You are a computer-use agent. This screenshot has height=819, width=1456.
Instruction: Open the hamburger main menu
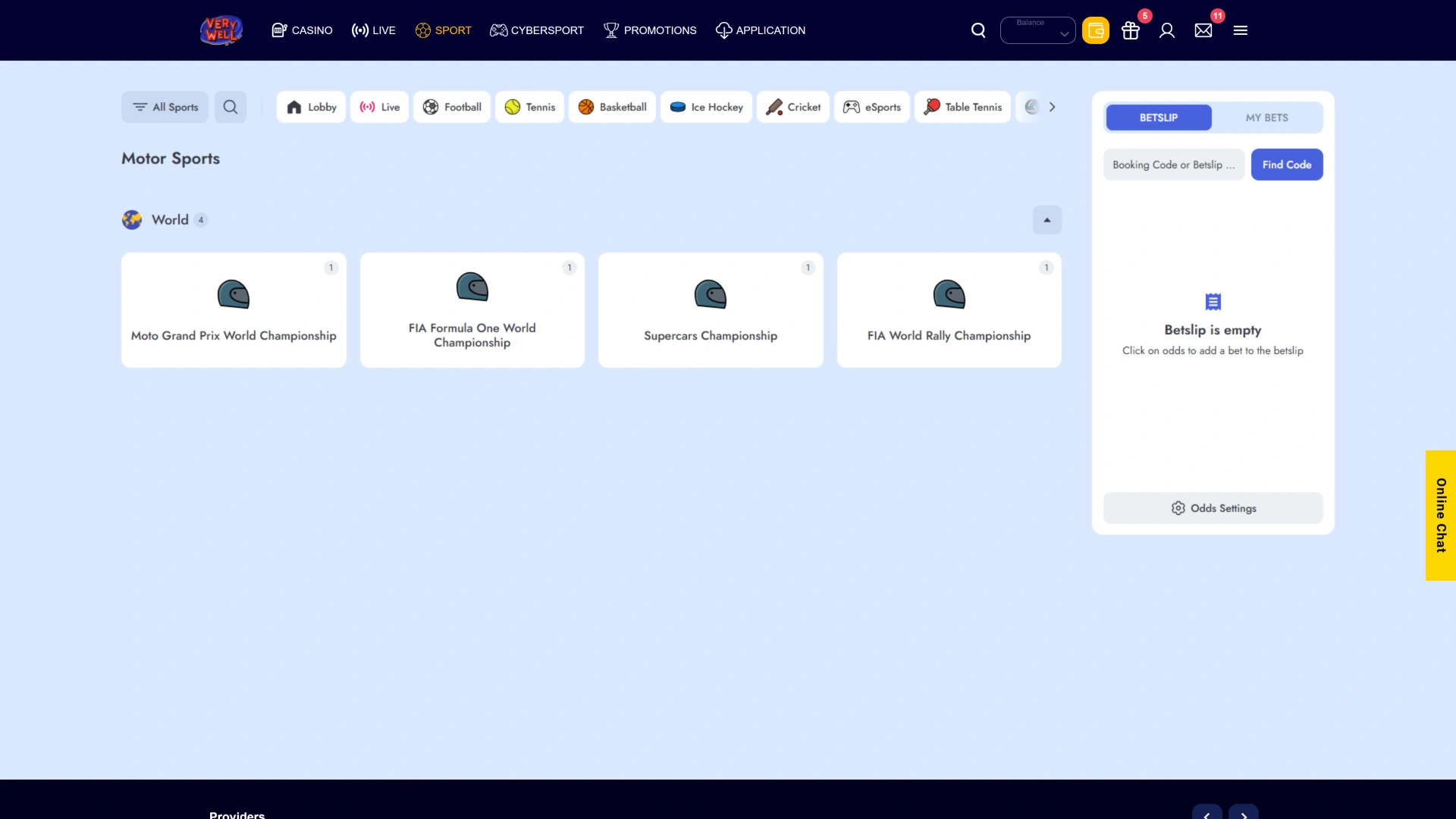click(1241, 30)
